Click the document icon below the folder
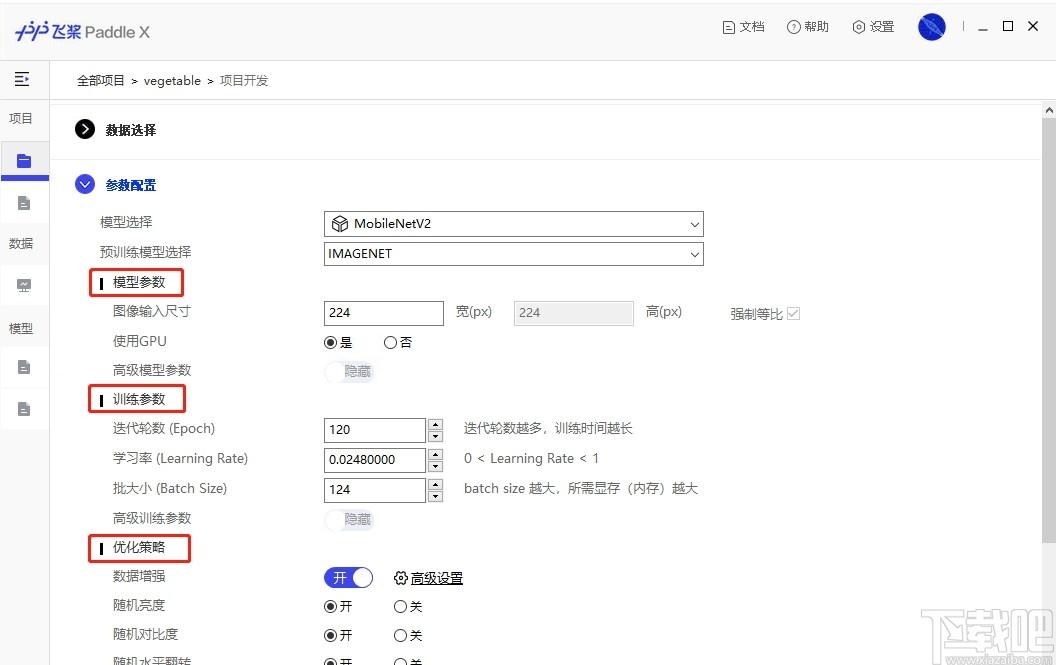 [x=24, y=203]
